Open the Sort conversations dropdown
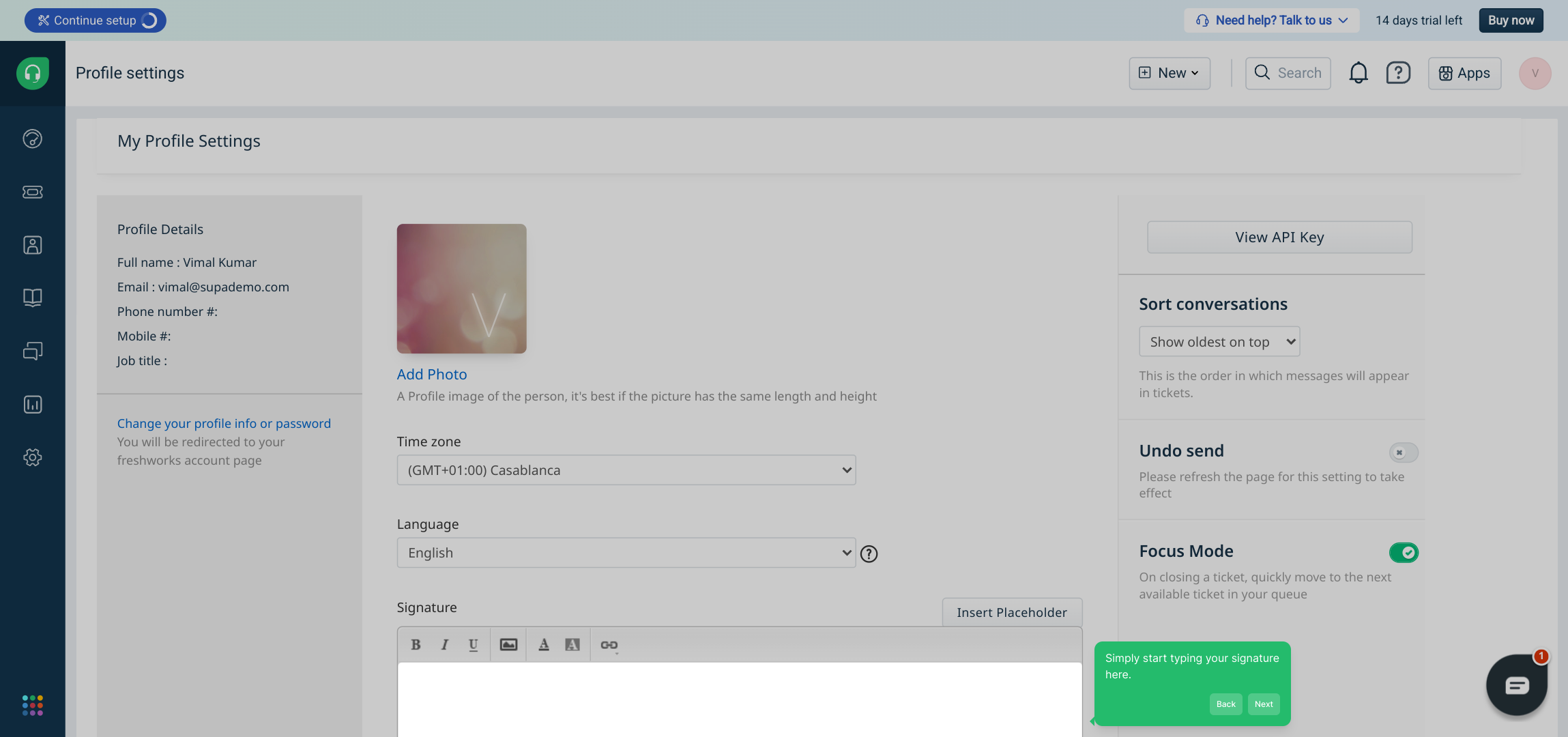Image resolution: width=1568 pixels, height=737 pixels. (x=1219, y=342)
